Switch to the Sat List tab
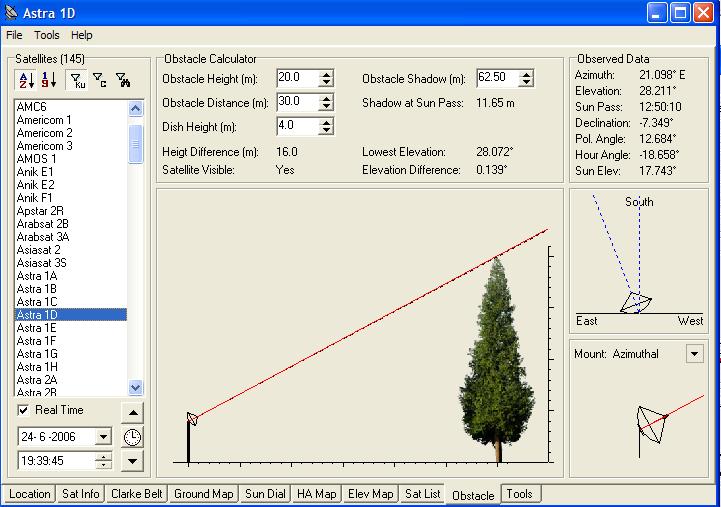The width and height of the screenshot is (721, 507). (x=423, y=494)
